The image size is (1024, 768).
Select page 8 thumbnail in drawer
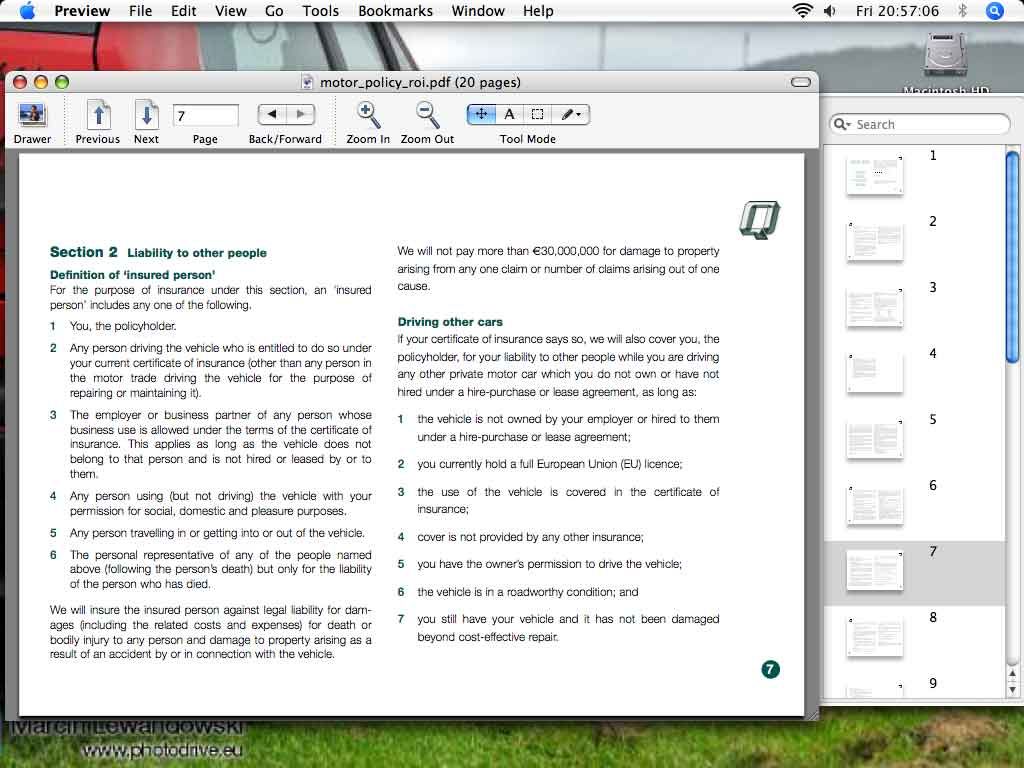[875, 636]
